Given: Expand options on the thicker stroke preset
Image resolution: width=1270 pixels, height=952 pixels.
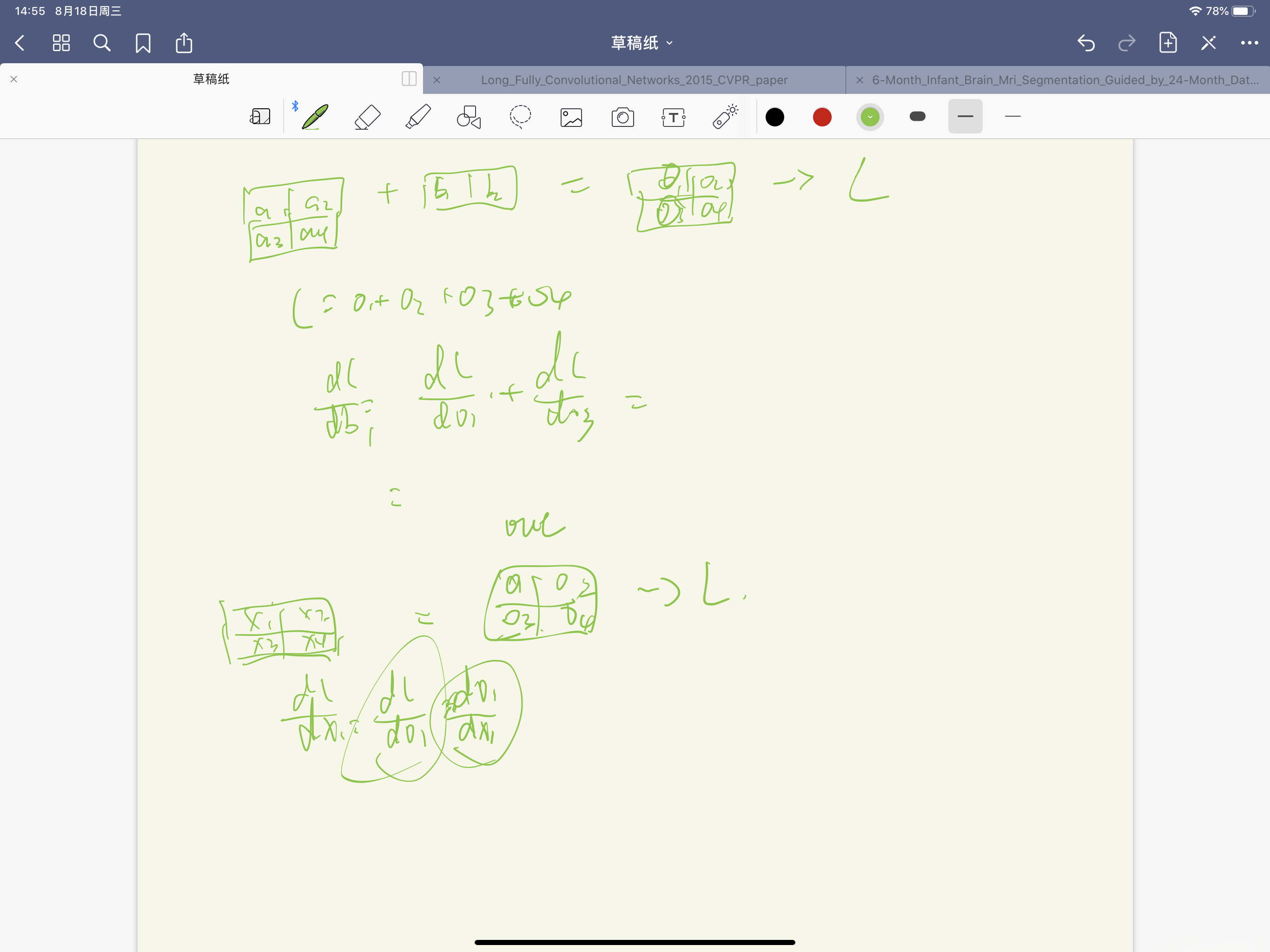Looking at the screenshot, I should click(965, 117).
